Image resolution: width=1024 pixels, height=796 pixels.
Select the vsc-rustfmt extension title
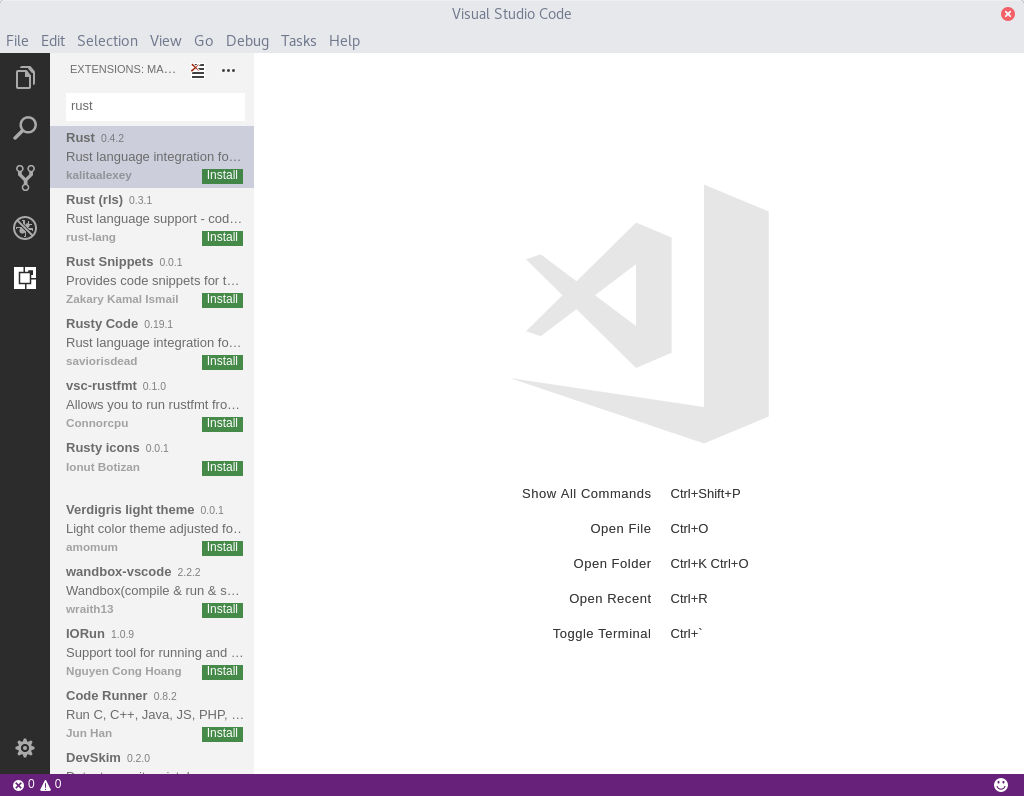pos(101,386)
